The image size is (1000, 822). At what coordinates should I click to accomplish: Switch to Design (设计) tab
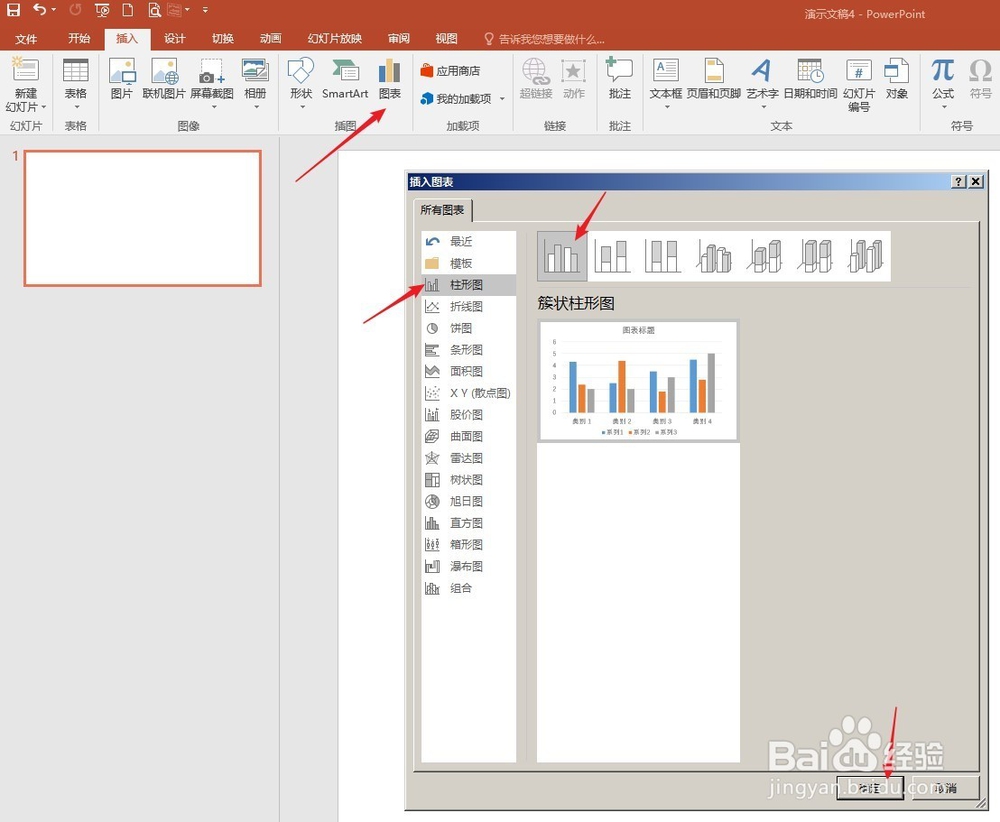pyautogui.click(x=174, y=39)
